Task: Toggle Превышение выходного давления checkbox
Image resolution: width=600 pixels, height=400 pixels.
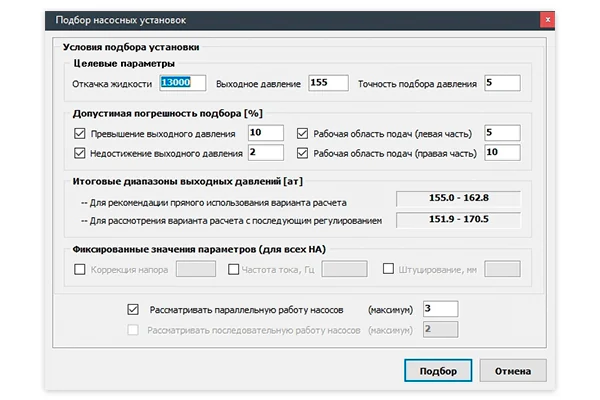Action: [80, 134]
